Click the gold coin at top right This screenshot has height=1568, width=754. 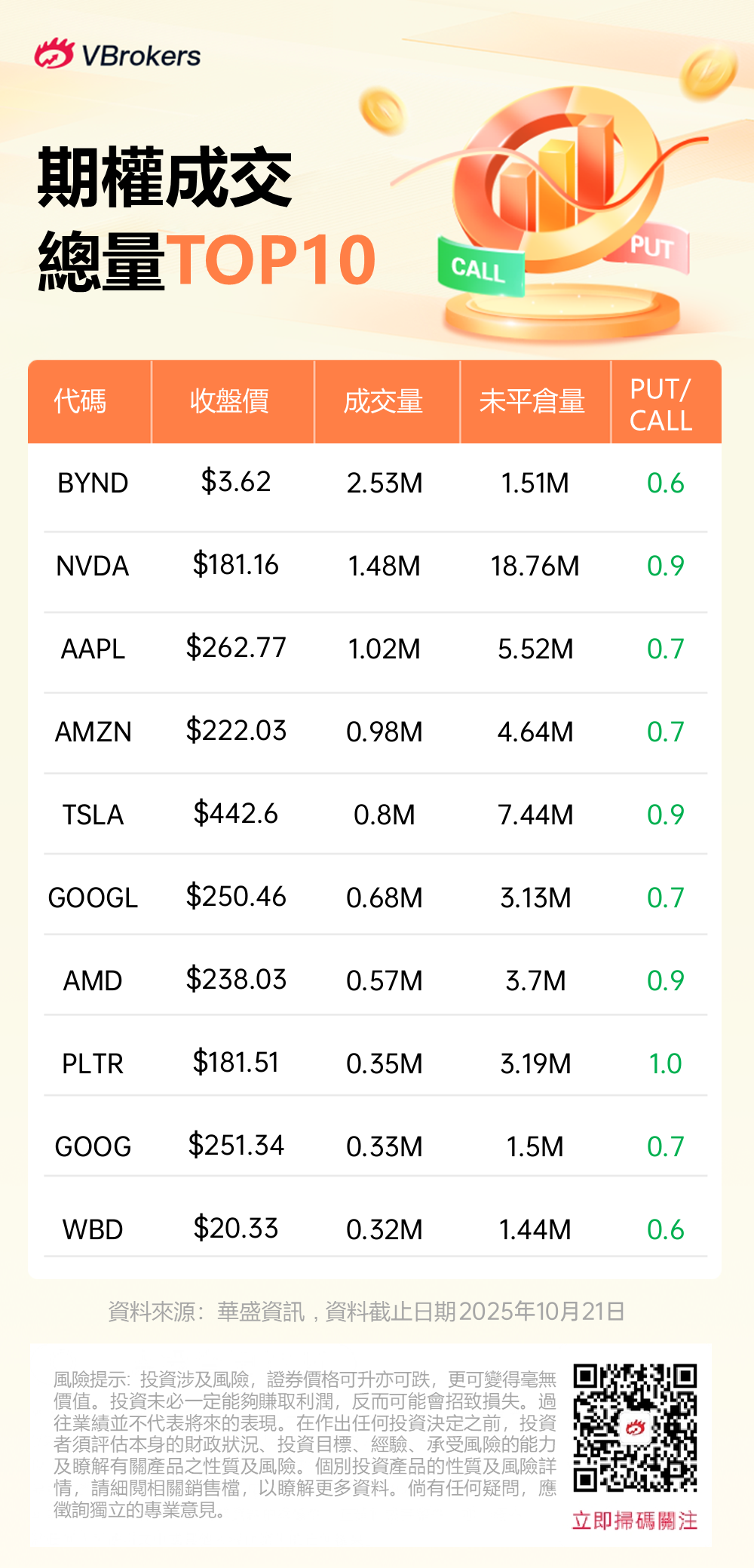click(x=707, y=71)
